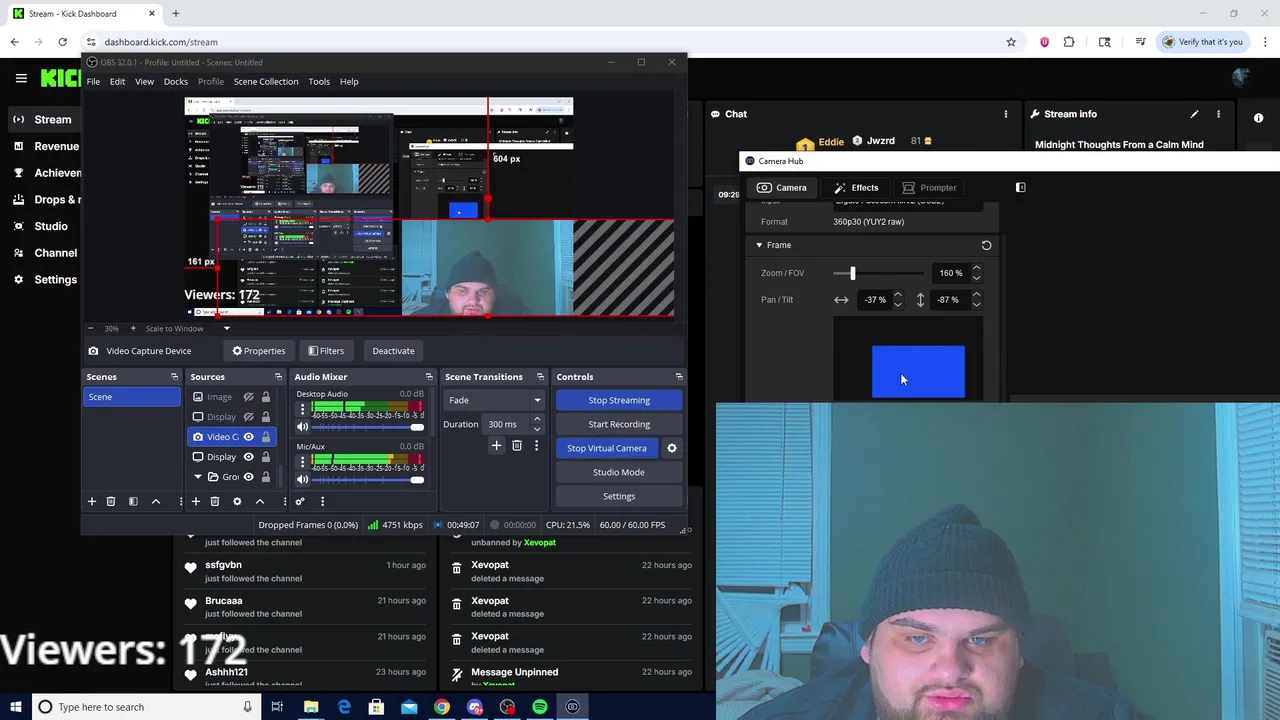Open Chat panel three-dot menu
The width and height of the screenshot is (1280, 720).
pos(1006,114)
